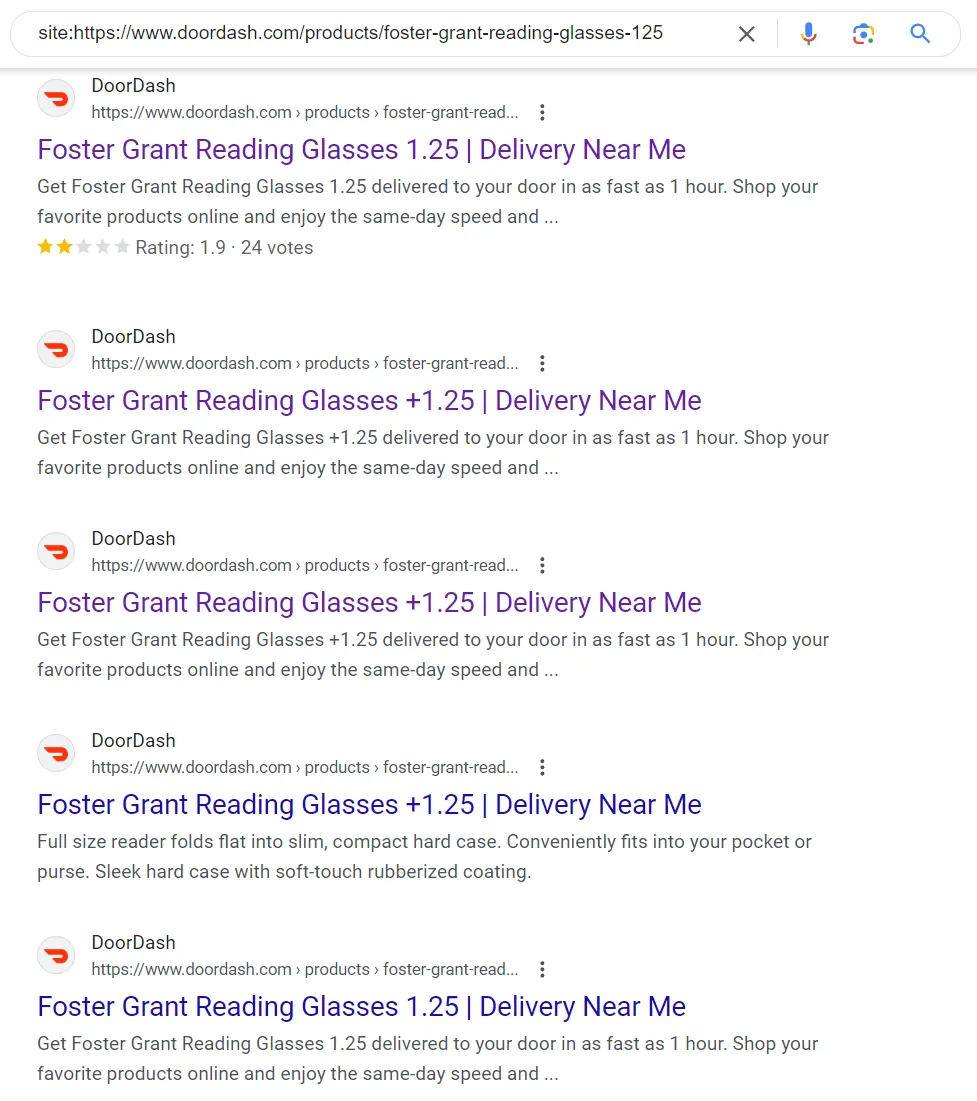Start voice search with the microphone icon
The width and height of the screenshot is (977, 1101).
click(808, 33)
